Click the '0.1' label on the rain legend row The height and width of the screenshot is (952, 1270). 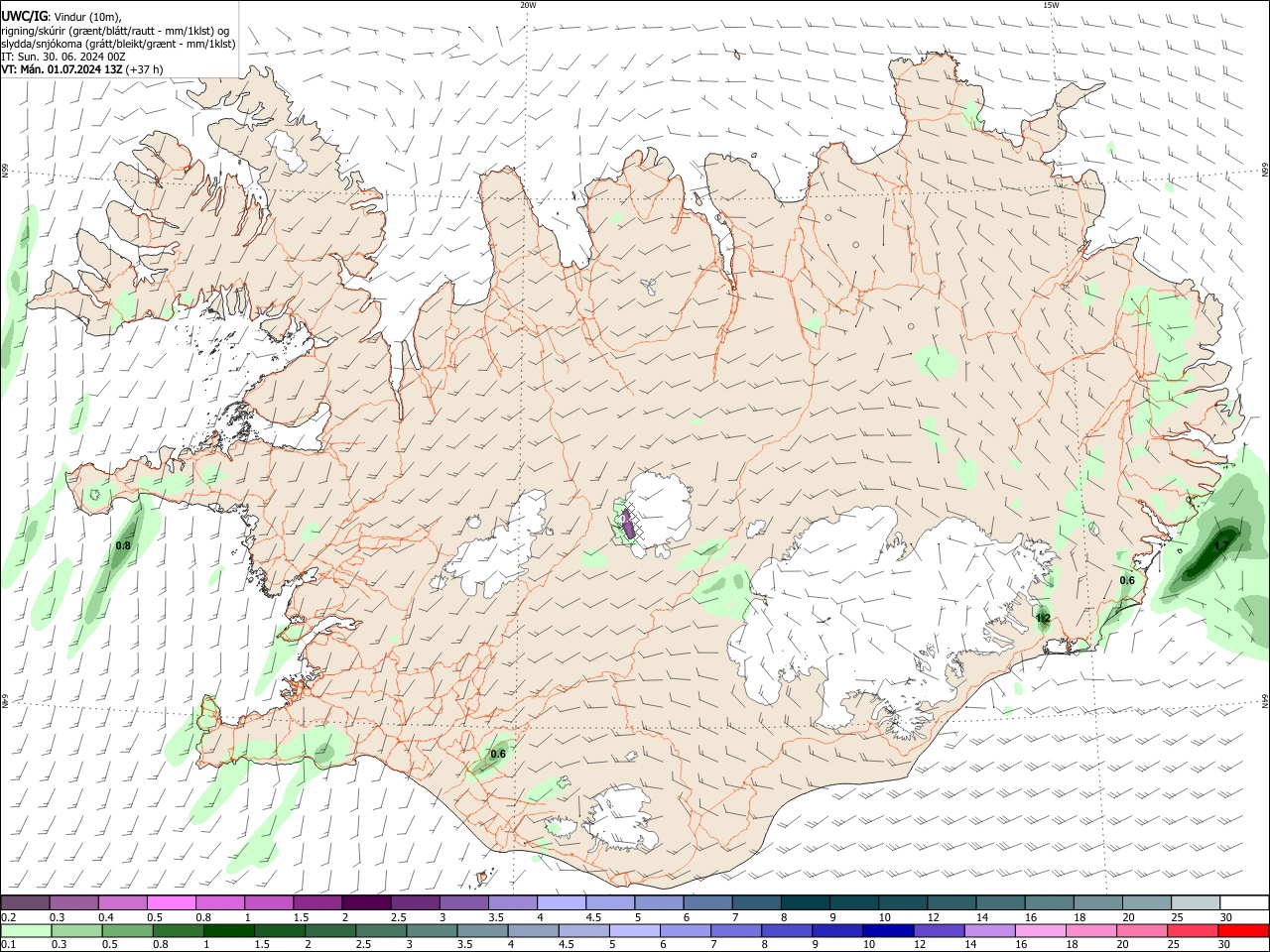click(x=8, y=945)
